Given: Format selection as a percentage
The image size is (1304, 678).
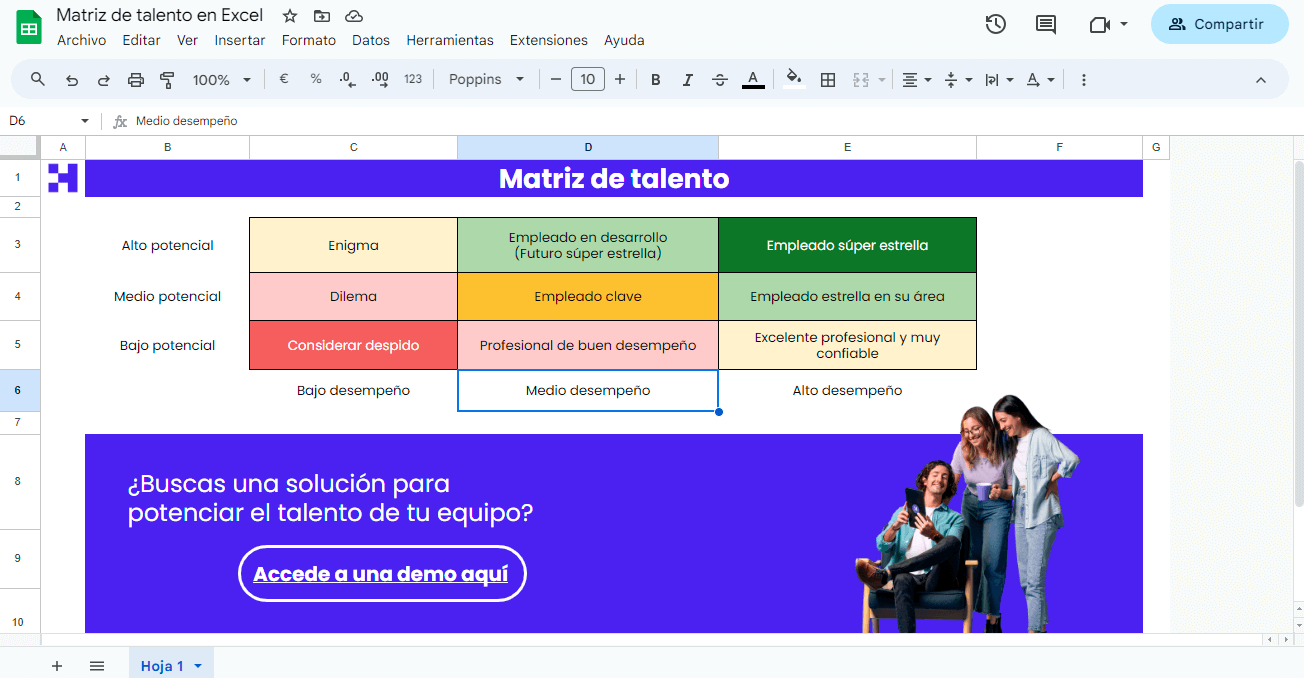Looking at the screenshot, I should pos(315,79).
